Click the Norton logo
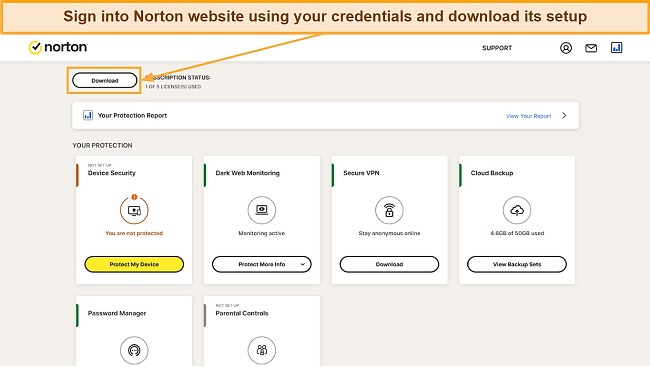Viewport: 650px width, 367px height. click(x=58, y=47)
